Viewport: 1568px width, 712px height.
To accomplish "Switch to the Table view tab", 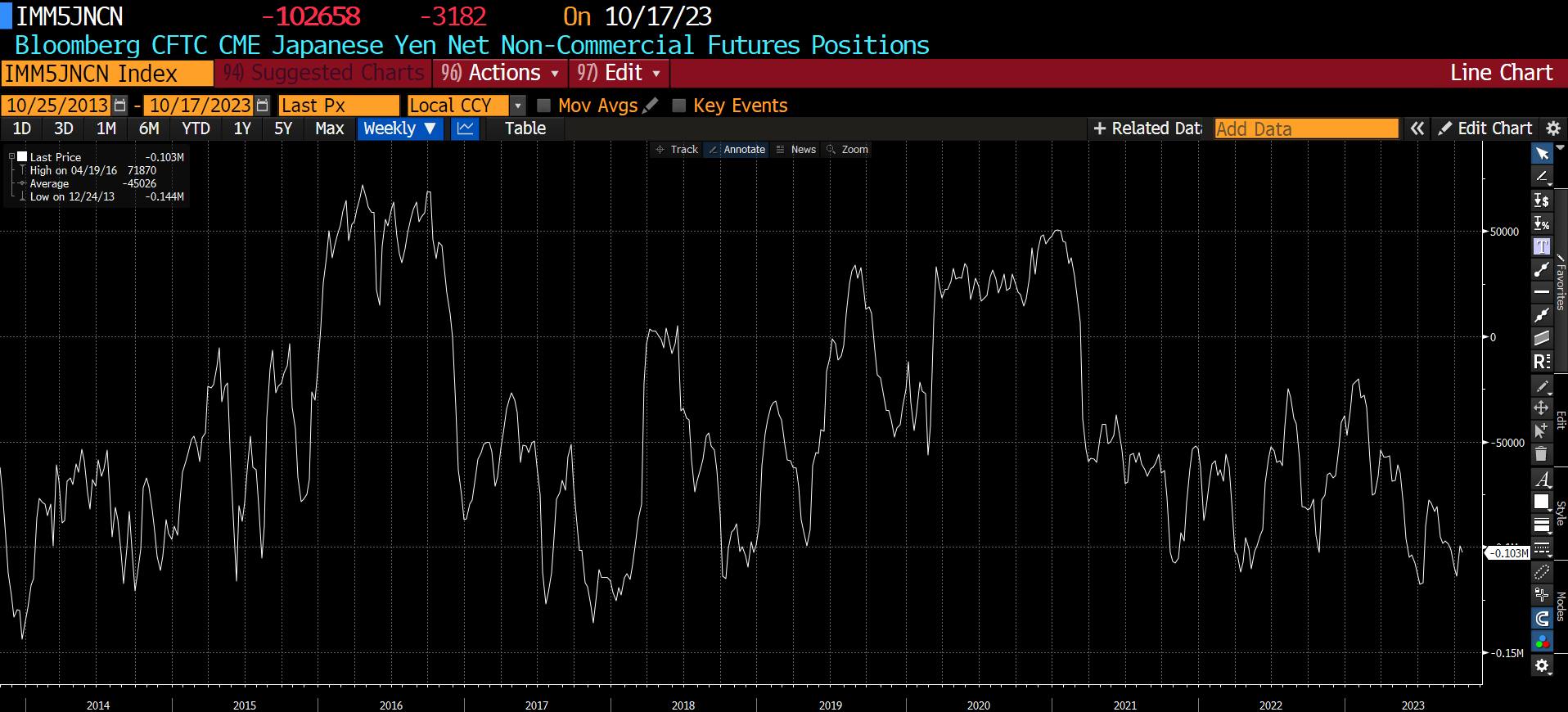I will pyautogui.click(x=525, y=128).
